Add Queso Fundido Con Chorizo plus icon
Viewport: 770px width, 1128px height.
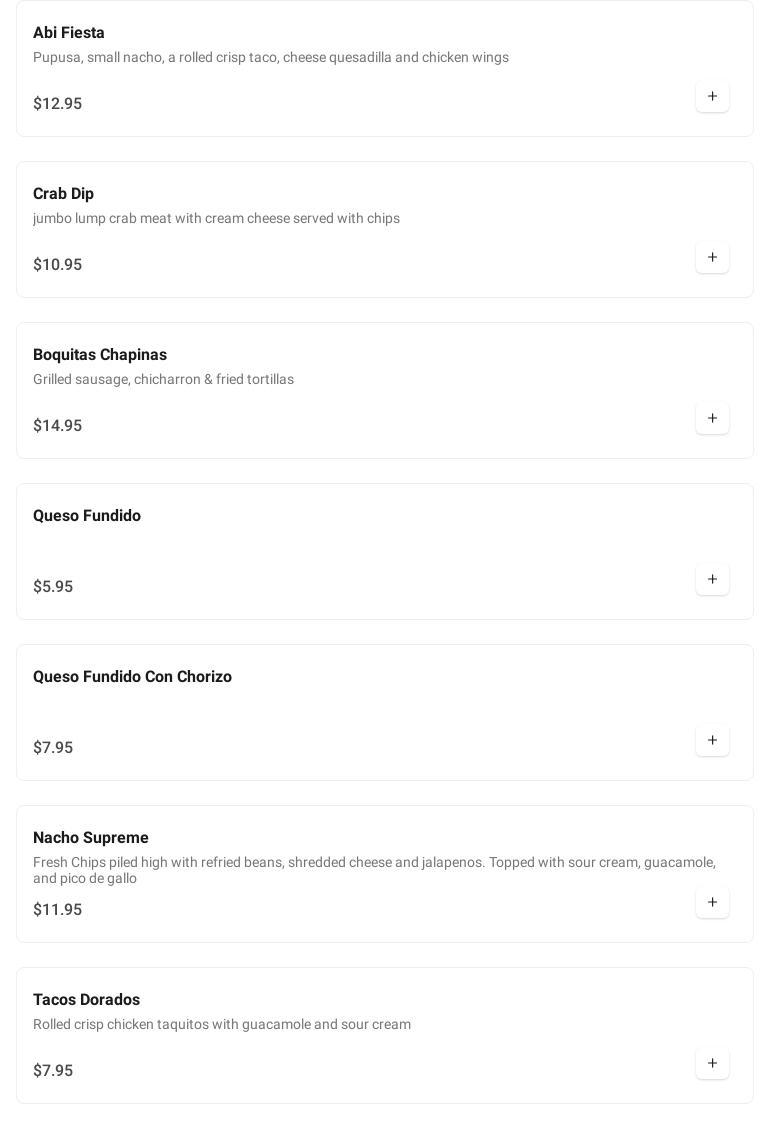tap(712, 741)
